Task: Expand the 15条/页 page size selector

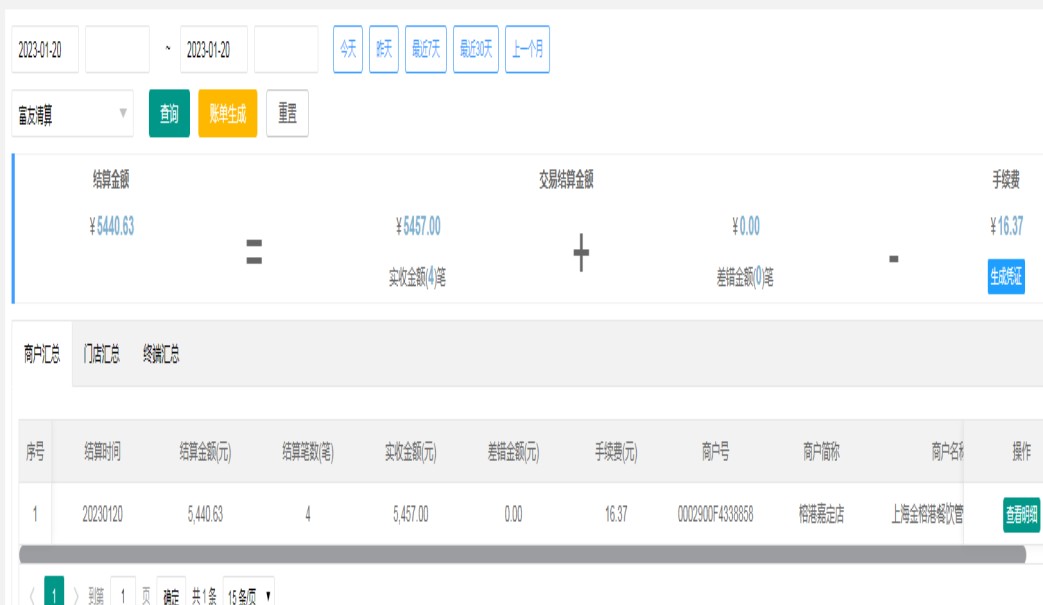Action: [x=248, y=596]
